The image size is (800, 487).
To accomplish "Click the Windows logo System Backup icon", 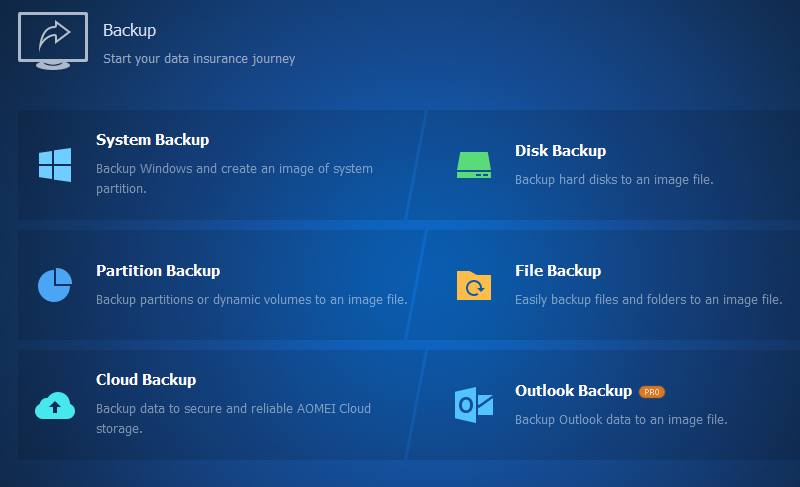I will point(55,165).
